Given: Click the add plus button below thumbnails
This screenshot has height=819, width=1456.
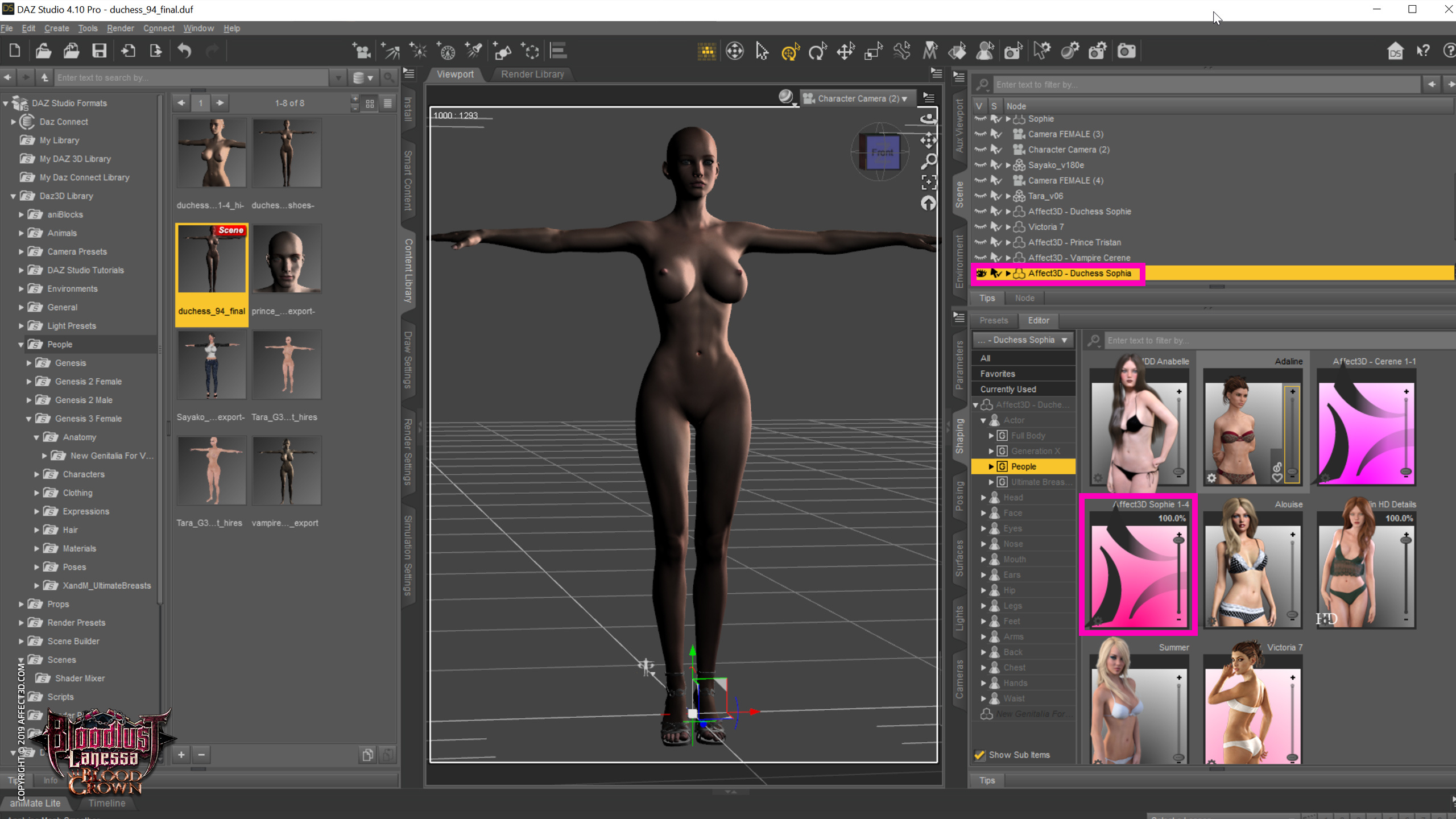Looking at the screenshot, I should click(x=181, y=755).
